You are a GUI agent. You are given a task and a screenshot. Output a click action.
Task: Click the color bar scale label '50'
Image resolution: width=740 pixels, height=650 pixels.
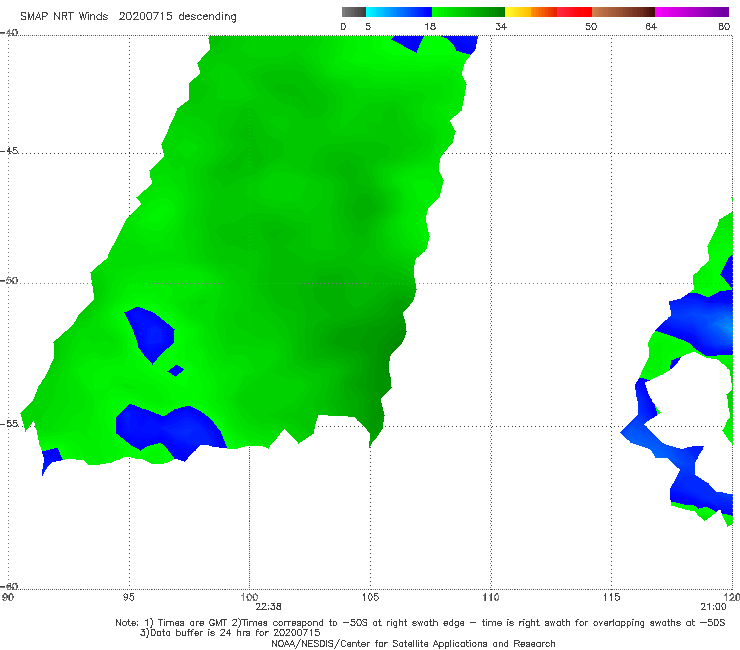point(591,27)
